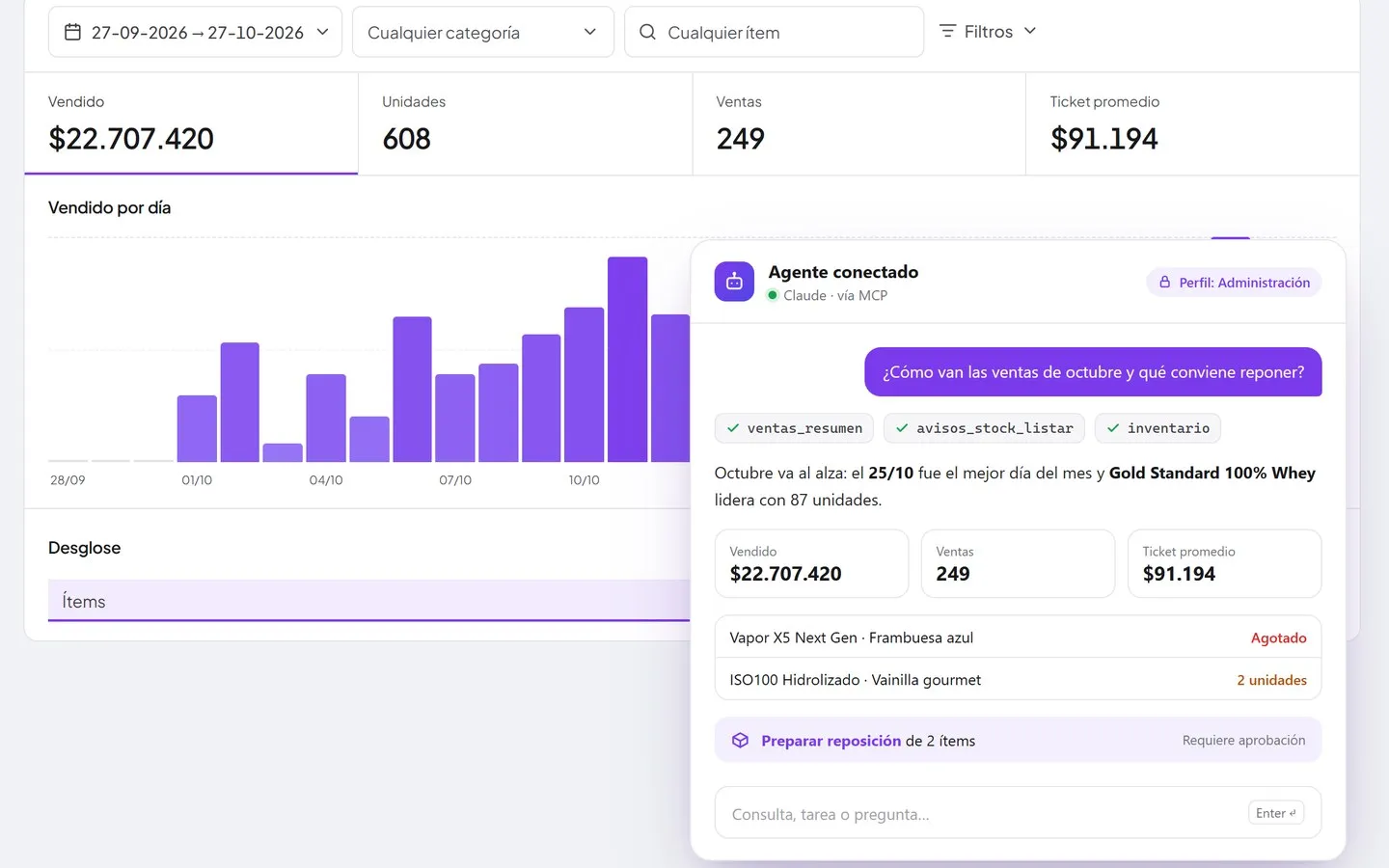Expand the Cualquier categoría dropdown
This screenshot has height=868, width=1389.
tap(483, 32)
